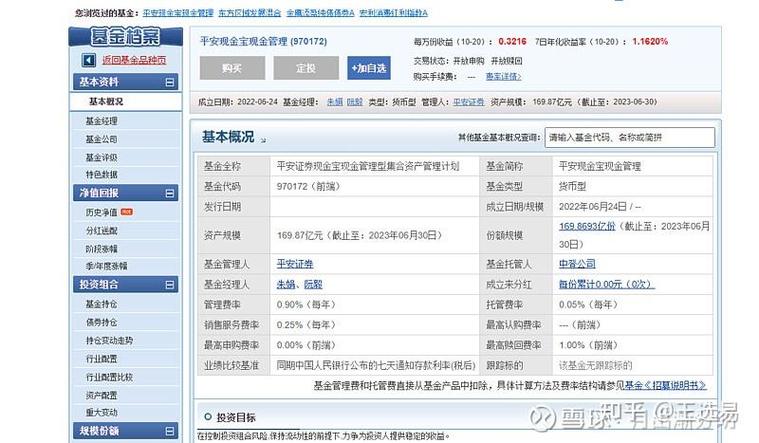Open recently viewed fund 东方区域发展混合 link

(250, 13)
